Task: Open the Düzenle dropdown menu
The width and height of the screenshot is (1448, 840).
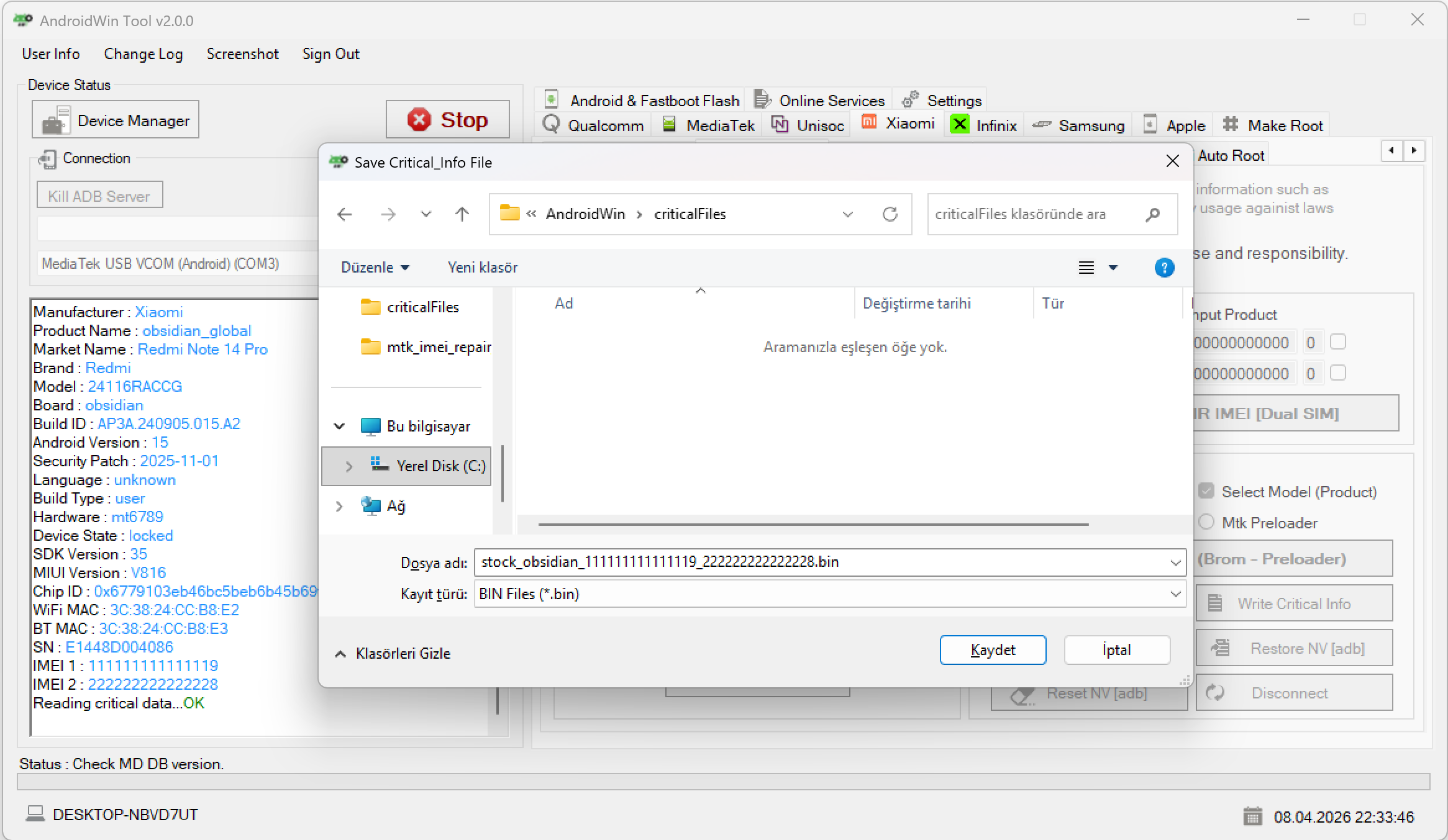Action: pos(374,267)
